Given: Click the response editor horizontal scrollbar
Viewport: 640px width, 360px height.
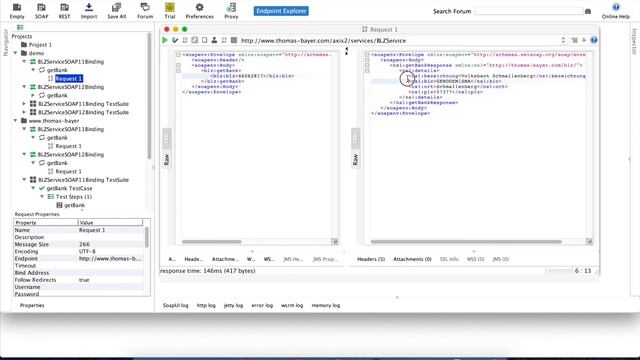Looking at the screenshot, I should (x=466, y=242).
